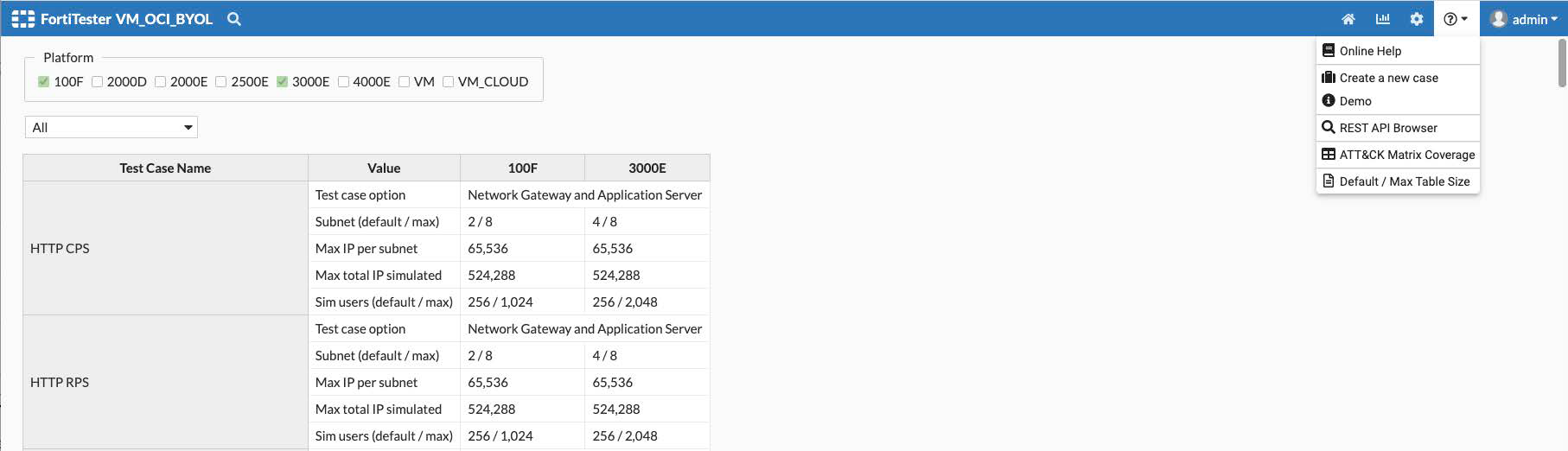
Task: Click the 100F column header
Action: pyautogui.click(x=523, y=168)
